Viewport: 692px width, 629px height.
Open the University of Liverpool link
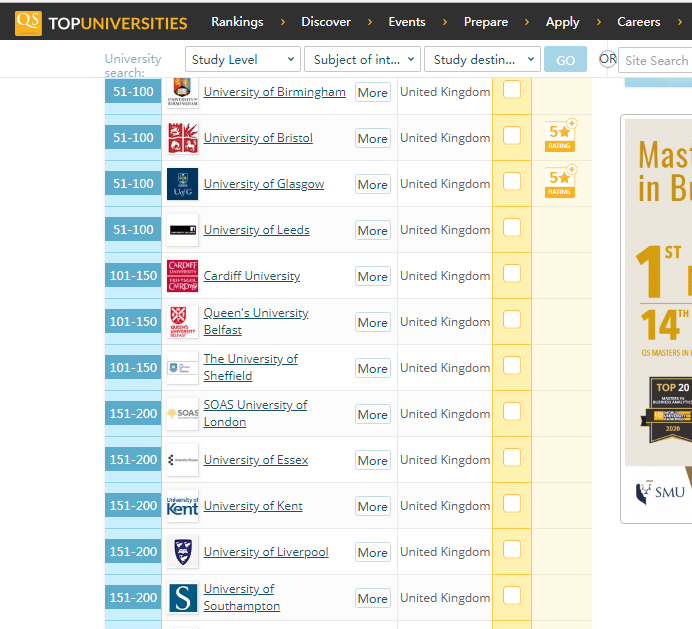(266, 552)
